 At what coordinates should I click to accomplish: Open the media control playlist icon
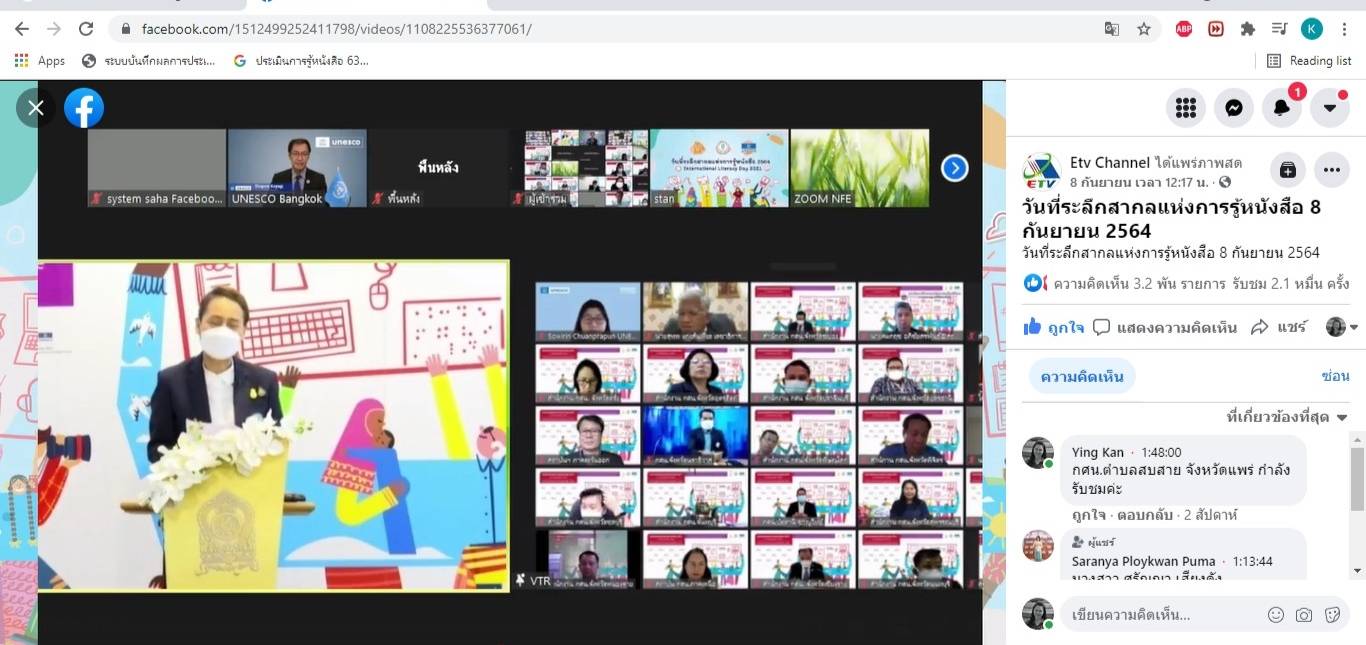tap(1279, 29)
